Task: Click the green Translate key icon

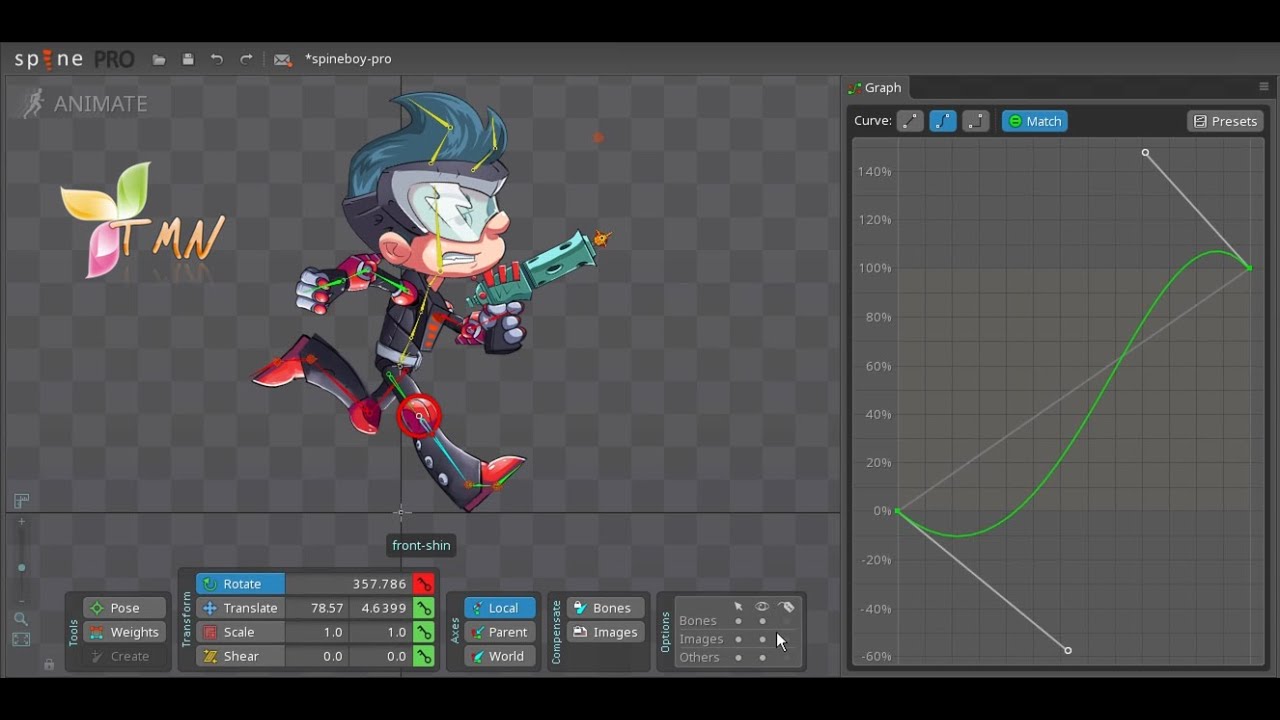Action: pyautogui.click(x=424, y=608)
